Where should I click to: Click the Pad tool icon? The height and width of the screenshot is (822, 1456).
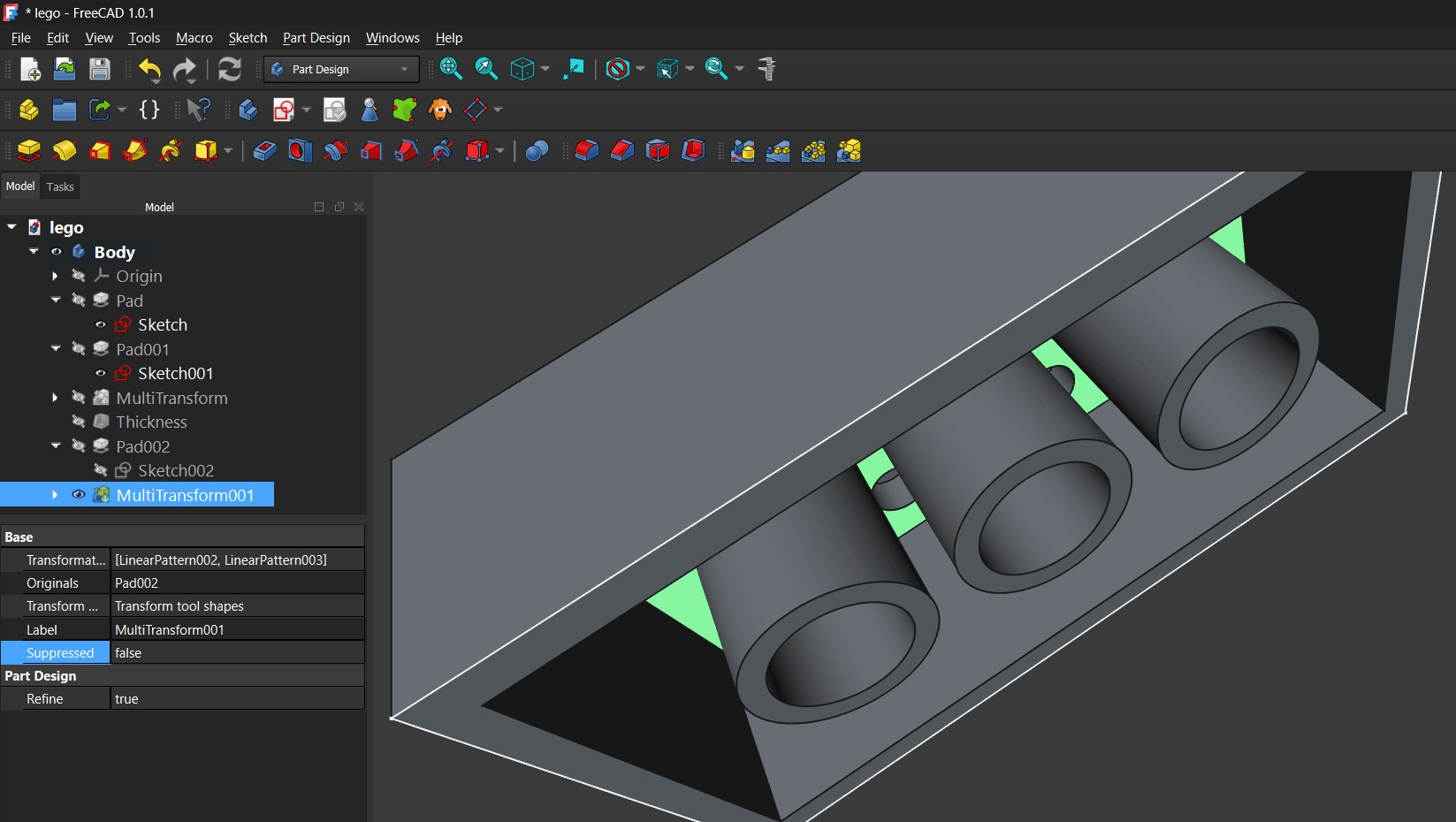[x=29, y=151]
